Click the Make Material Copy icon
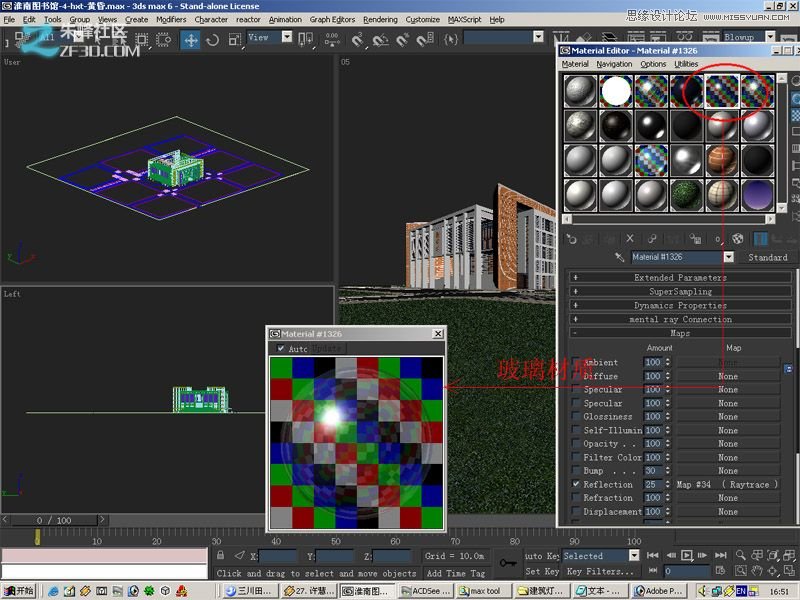 [x=651, y=238]
